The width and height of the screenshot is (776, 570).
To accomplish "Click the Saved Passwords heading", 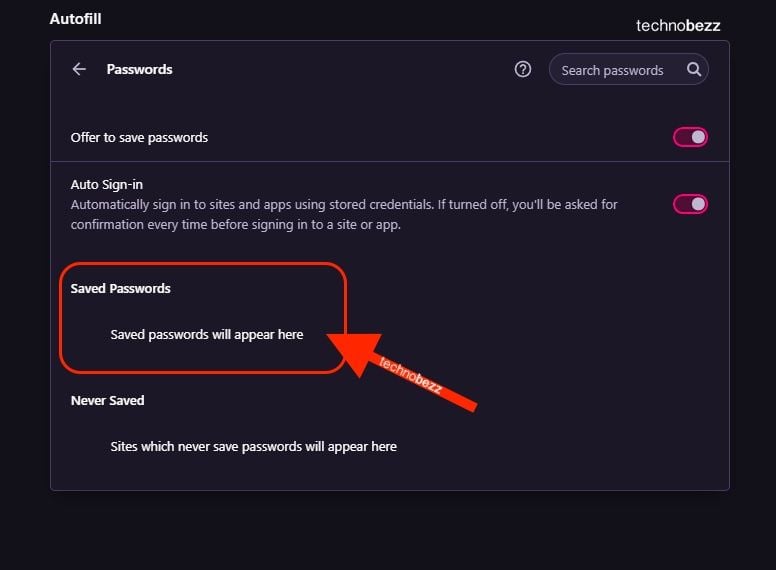I will pos(120,288).
